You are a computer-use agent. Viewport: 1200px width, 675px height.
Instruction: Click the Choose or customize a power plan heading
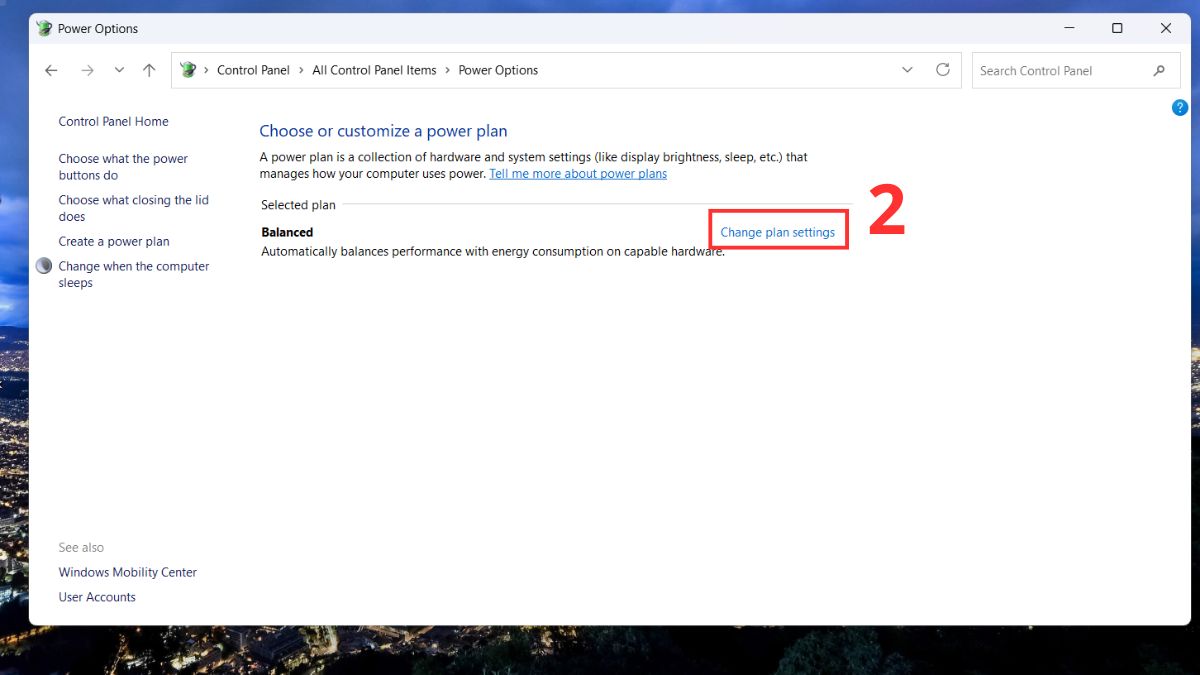[x=383, y=131]
